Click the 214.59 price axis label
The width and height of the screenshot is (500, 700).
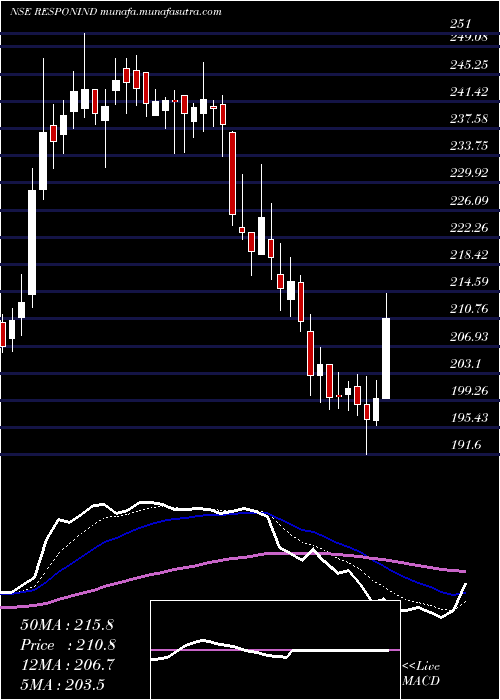[468, 282]
